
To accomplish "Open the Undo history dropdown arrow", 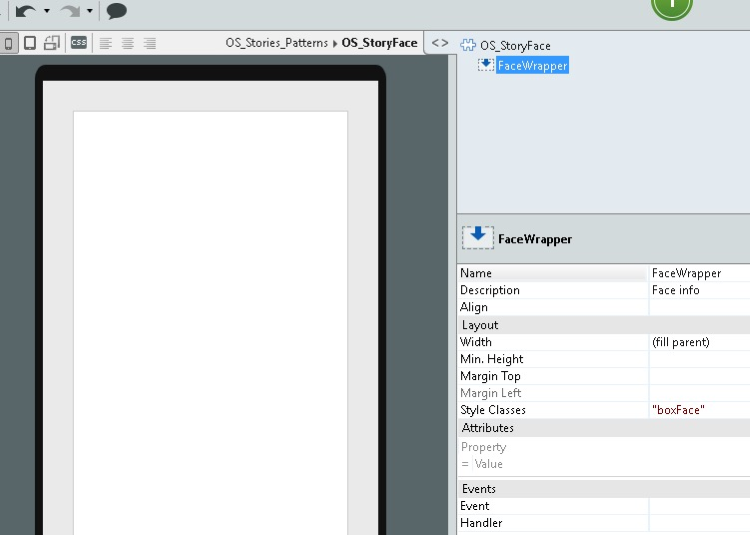I will (x=46, y=11).
